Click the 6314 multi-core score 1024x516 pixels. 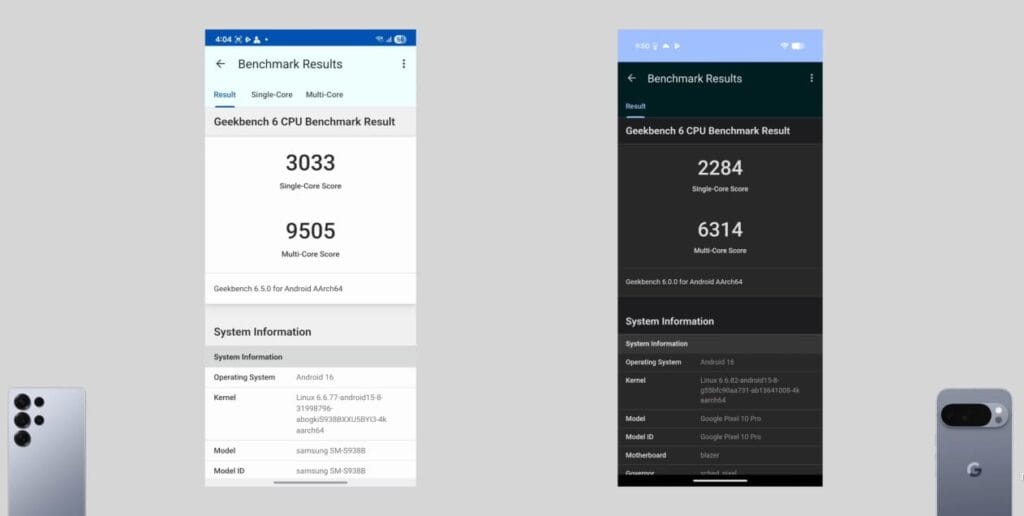pos(720,230)
